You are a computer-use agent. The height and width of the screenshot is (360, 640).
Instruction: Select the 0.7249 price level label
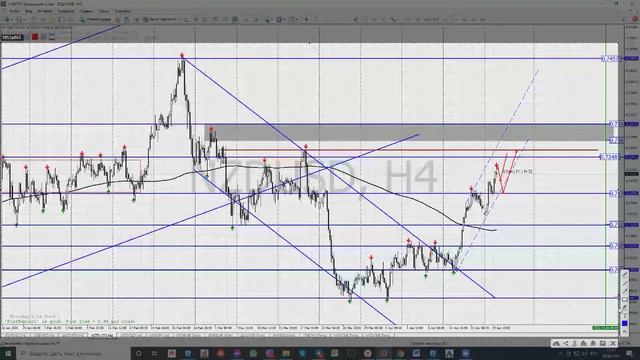click(x=609, y=157)
